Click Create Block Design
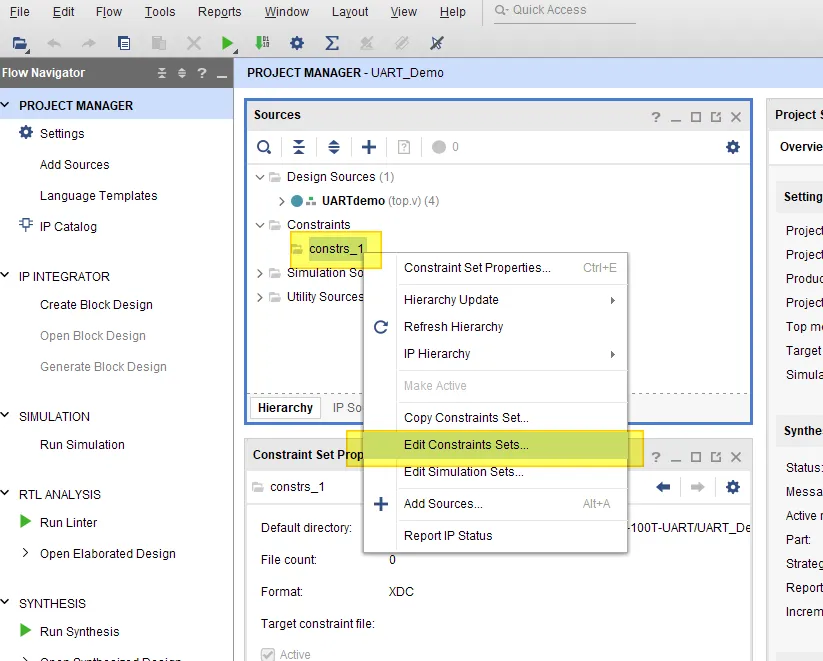 96,305
